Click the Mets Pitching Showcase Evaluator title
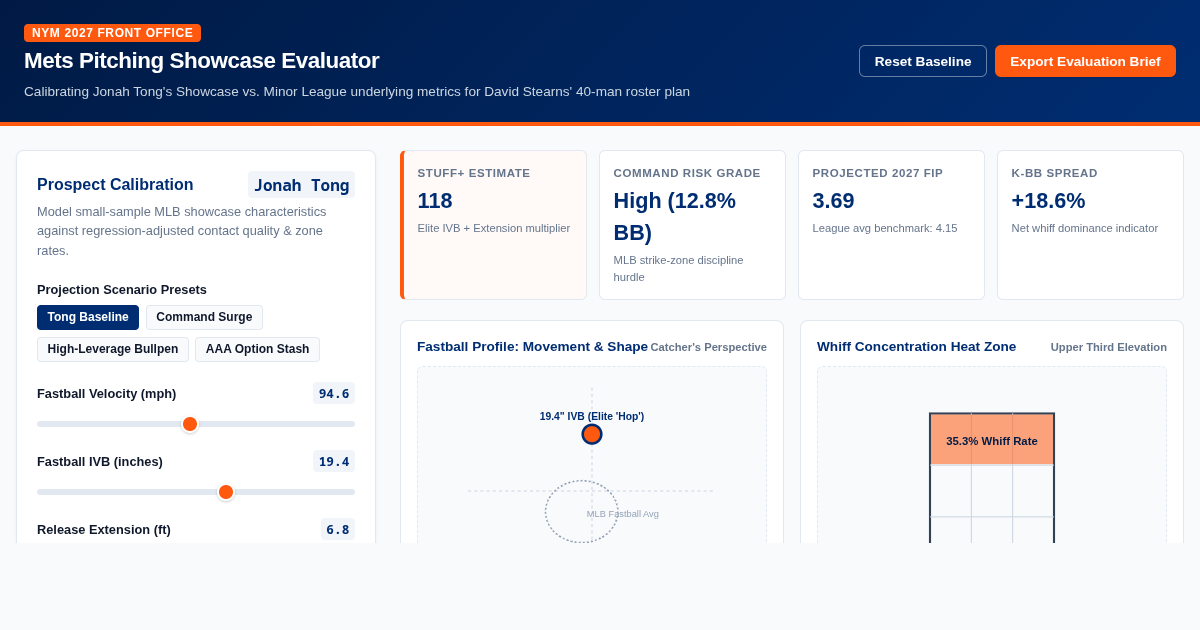 pyautogui.click(x=201, y=61)
